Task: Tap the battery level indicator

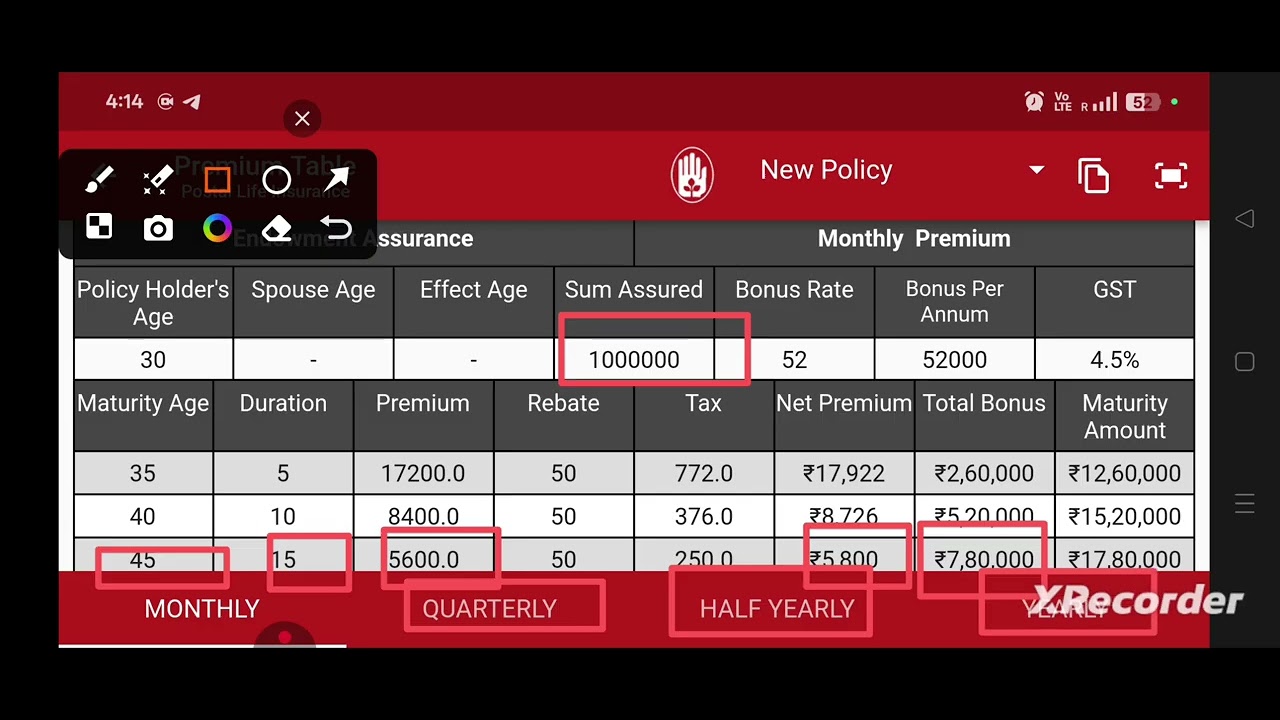Action: (x=1143, y=102)
